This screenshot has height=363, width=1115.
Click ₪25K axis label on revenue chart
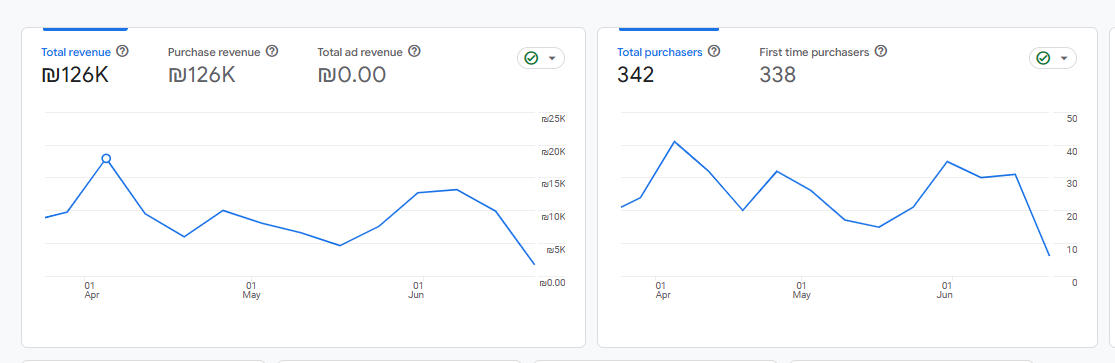(553, 119)
